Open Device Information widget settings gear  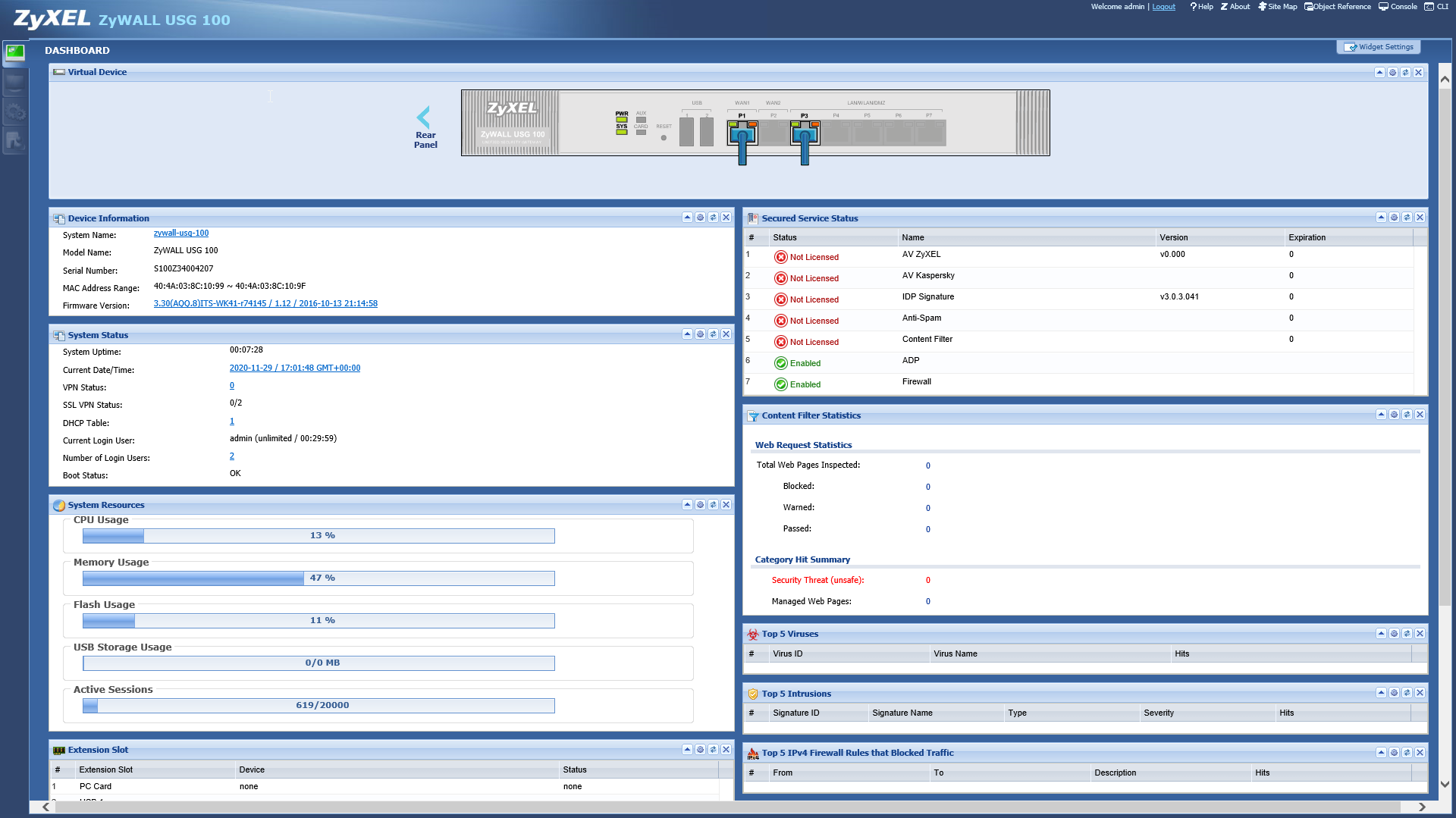tap(700, 218)
